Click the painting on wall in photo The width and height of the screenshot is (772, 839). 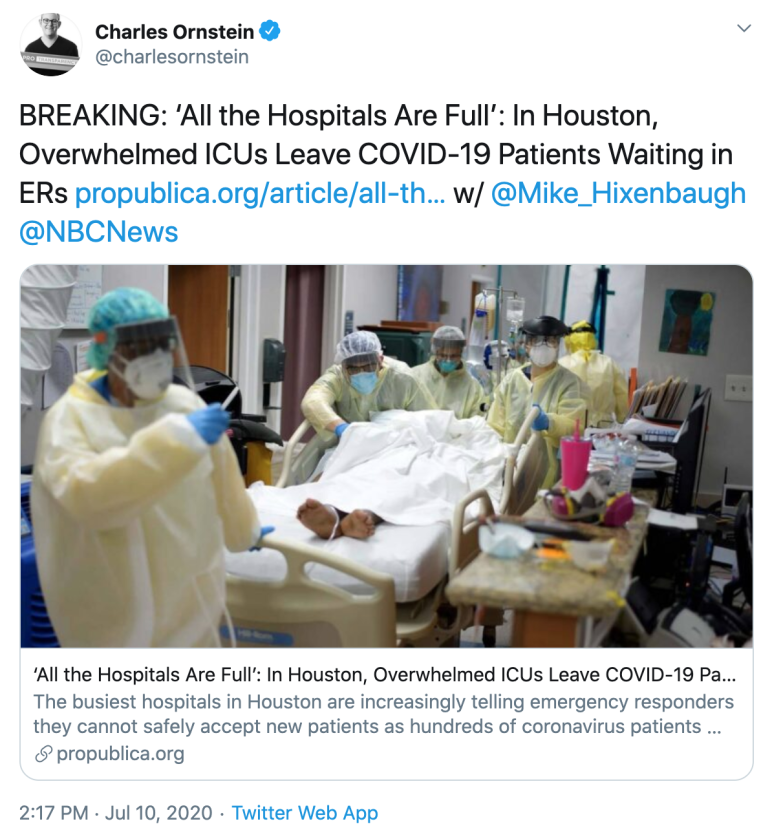coord(687,321)
